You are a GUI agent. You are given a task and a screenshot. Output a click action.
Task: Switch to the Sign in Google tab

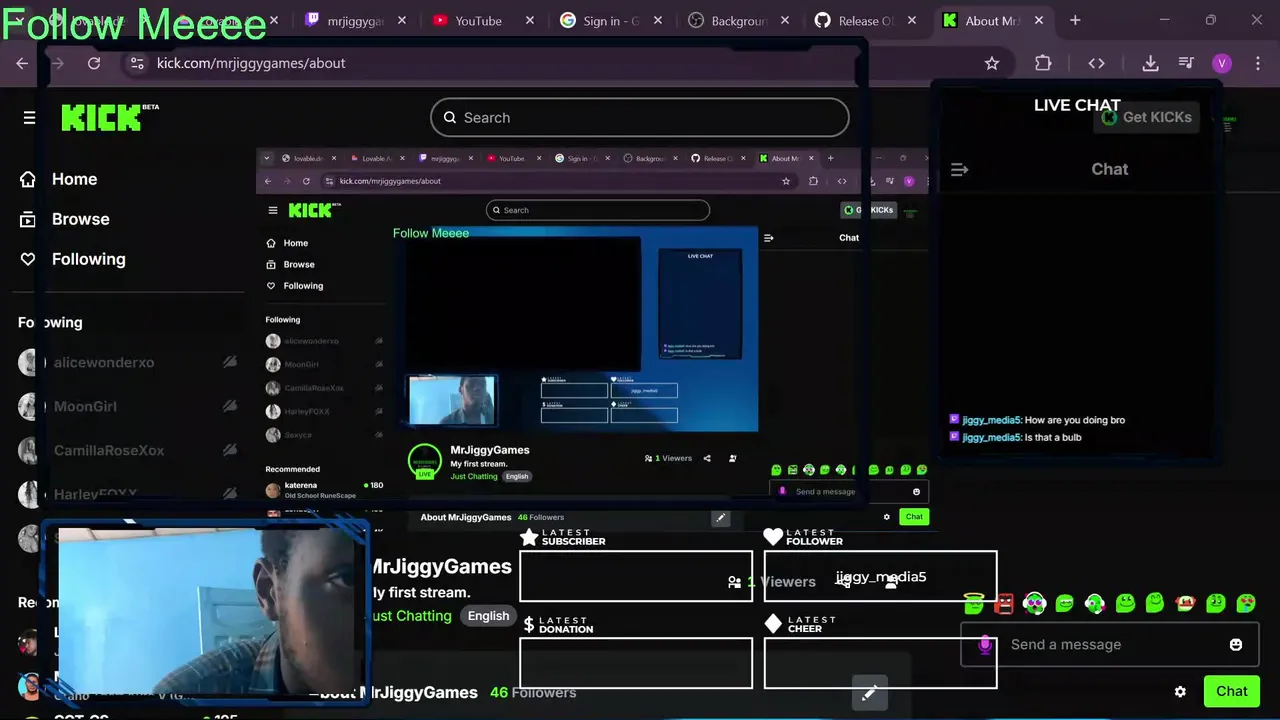point(610,20)
